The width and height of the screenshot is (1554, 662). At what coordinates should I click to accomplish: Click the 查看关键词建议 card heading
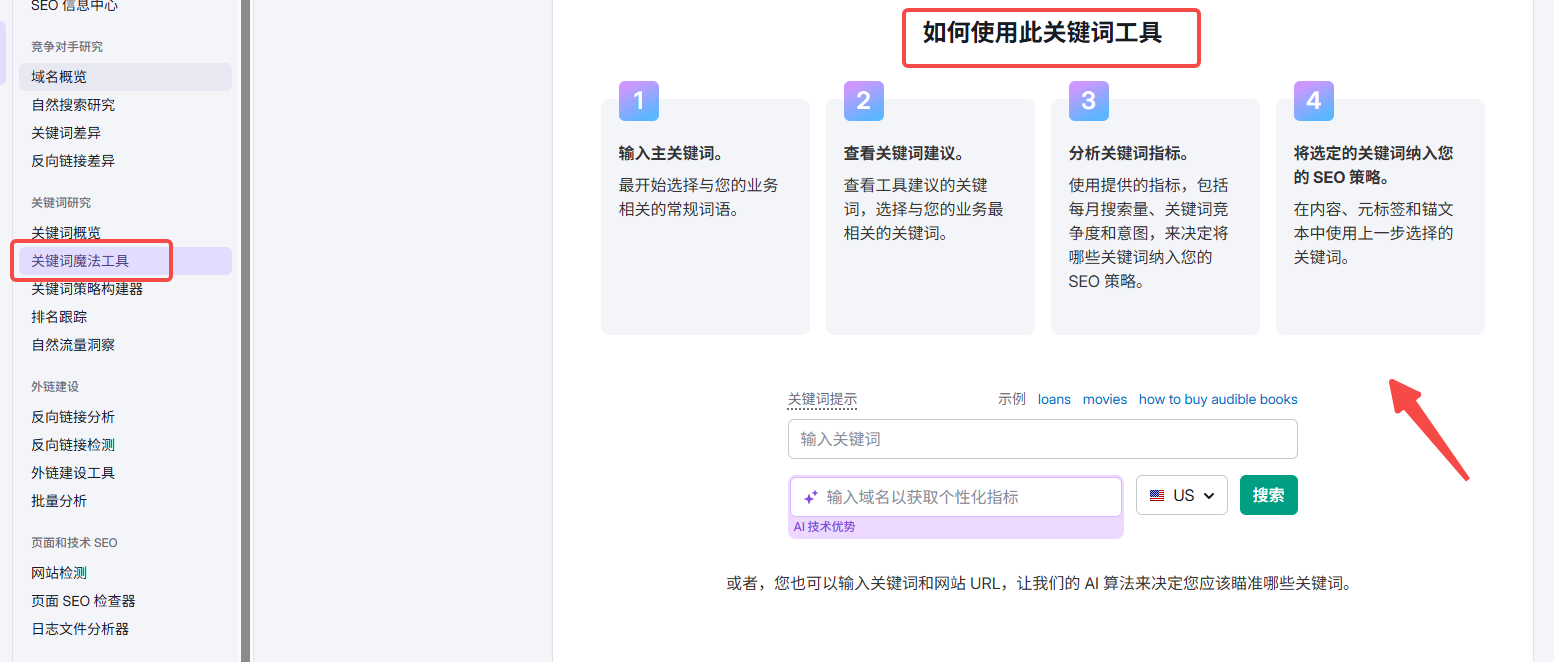[x=904, y=154]
